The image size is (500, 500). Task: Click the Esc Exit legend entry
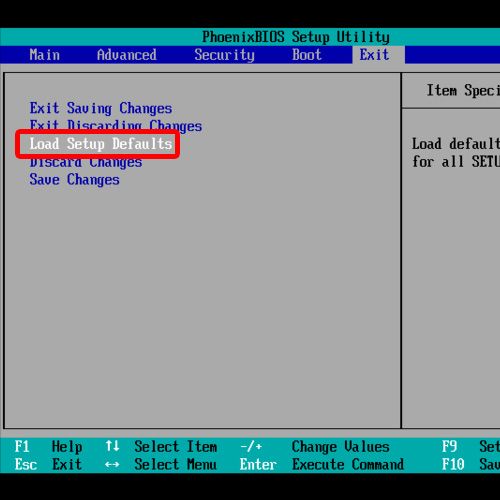(x=48, y=465)
